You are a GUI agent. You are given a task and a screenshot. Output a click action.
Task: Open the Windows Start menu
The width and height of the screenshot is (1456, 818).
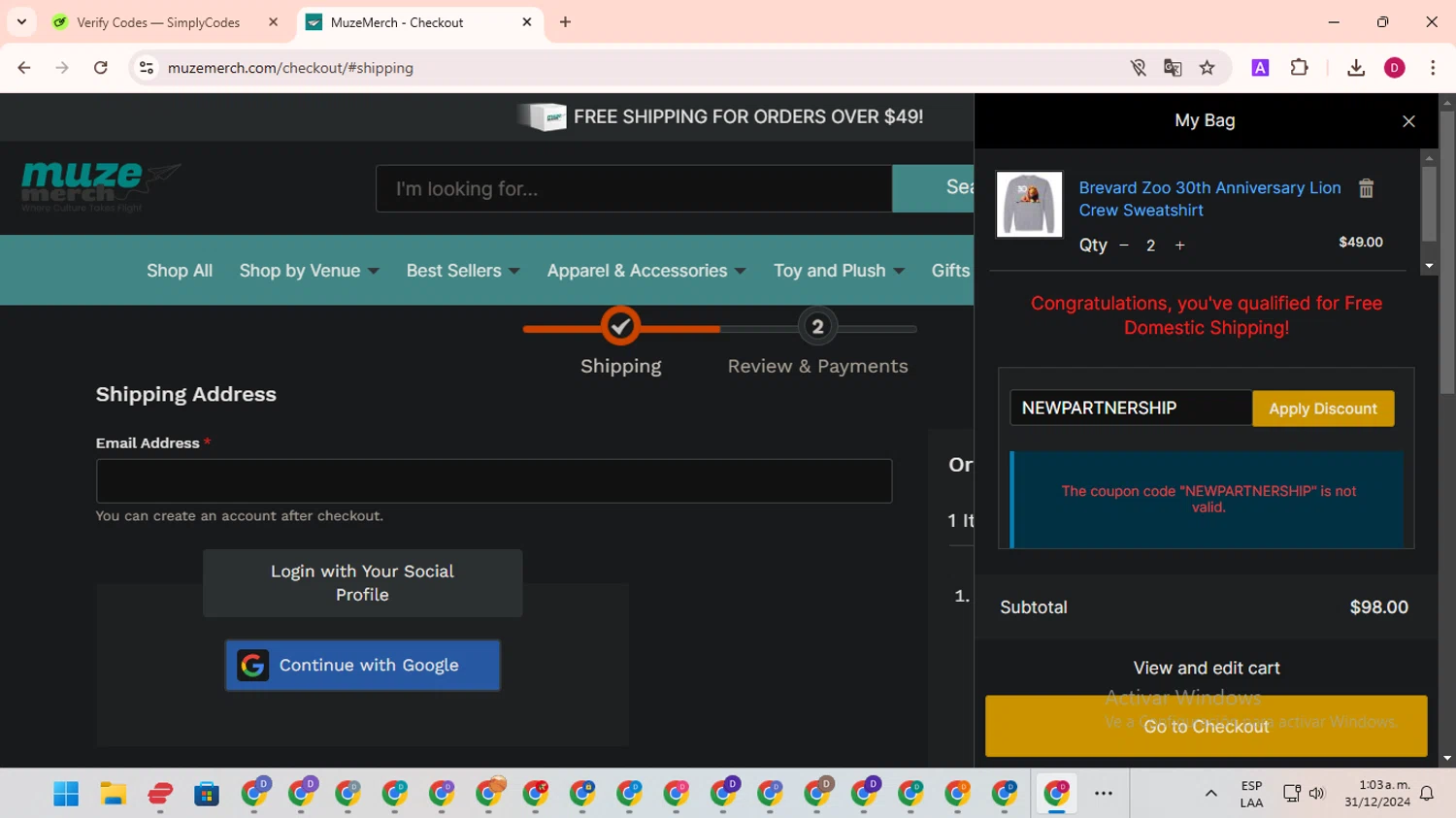point(66,794)
